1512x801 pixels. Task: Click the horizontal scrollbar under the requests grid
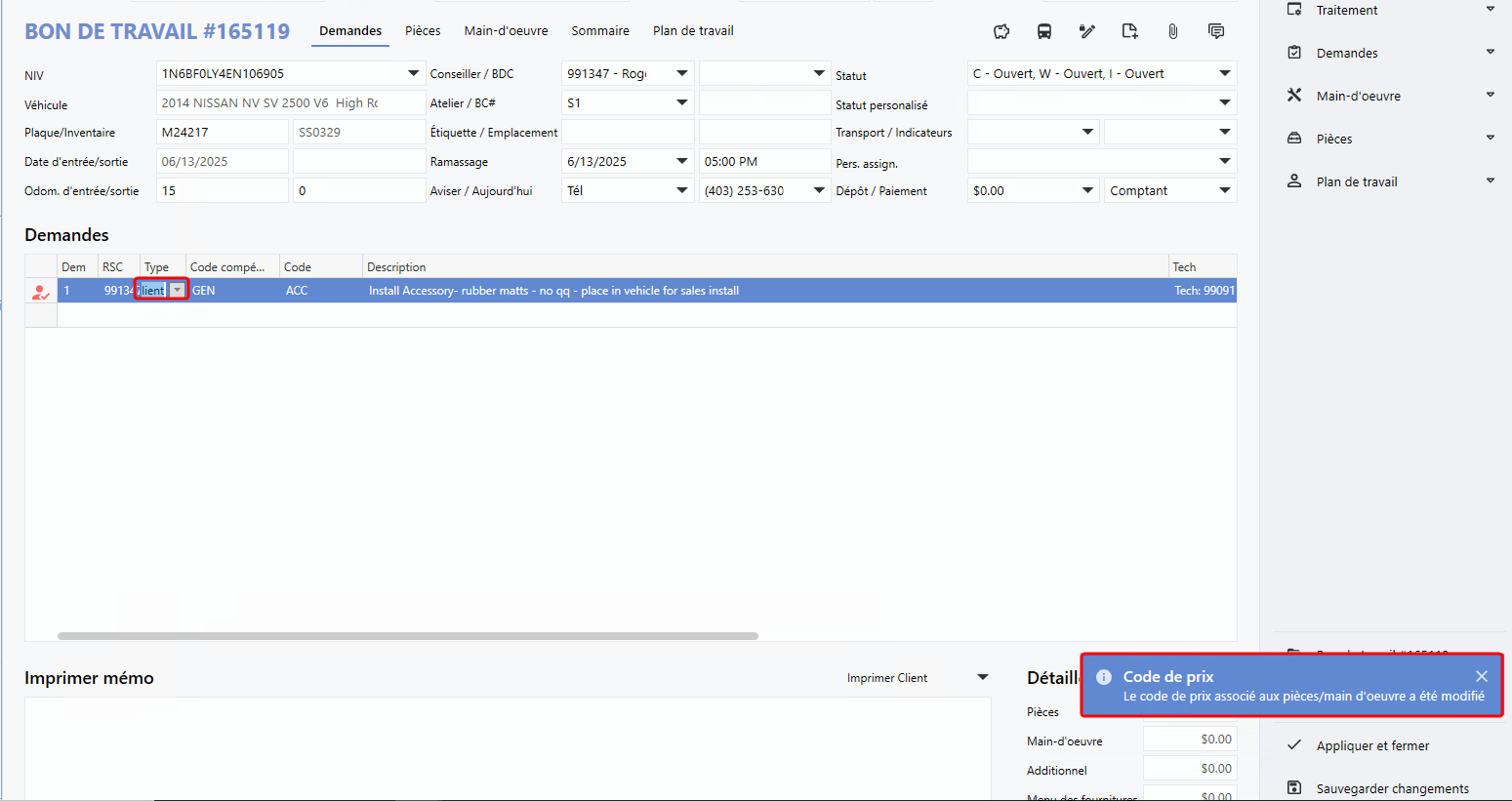(x=407, y=636)
